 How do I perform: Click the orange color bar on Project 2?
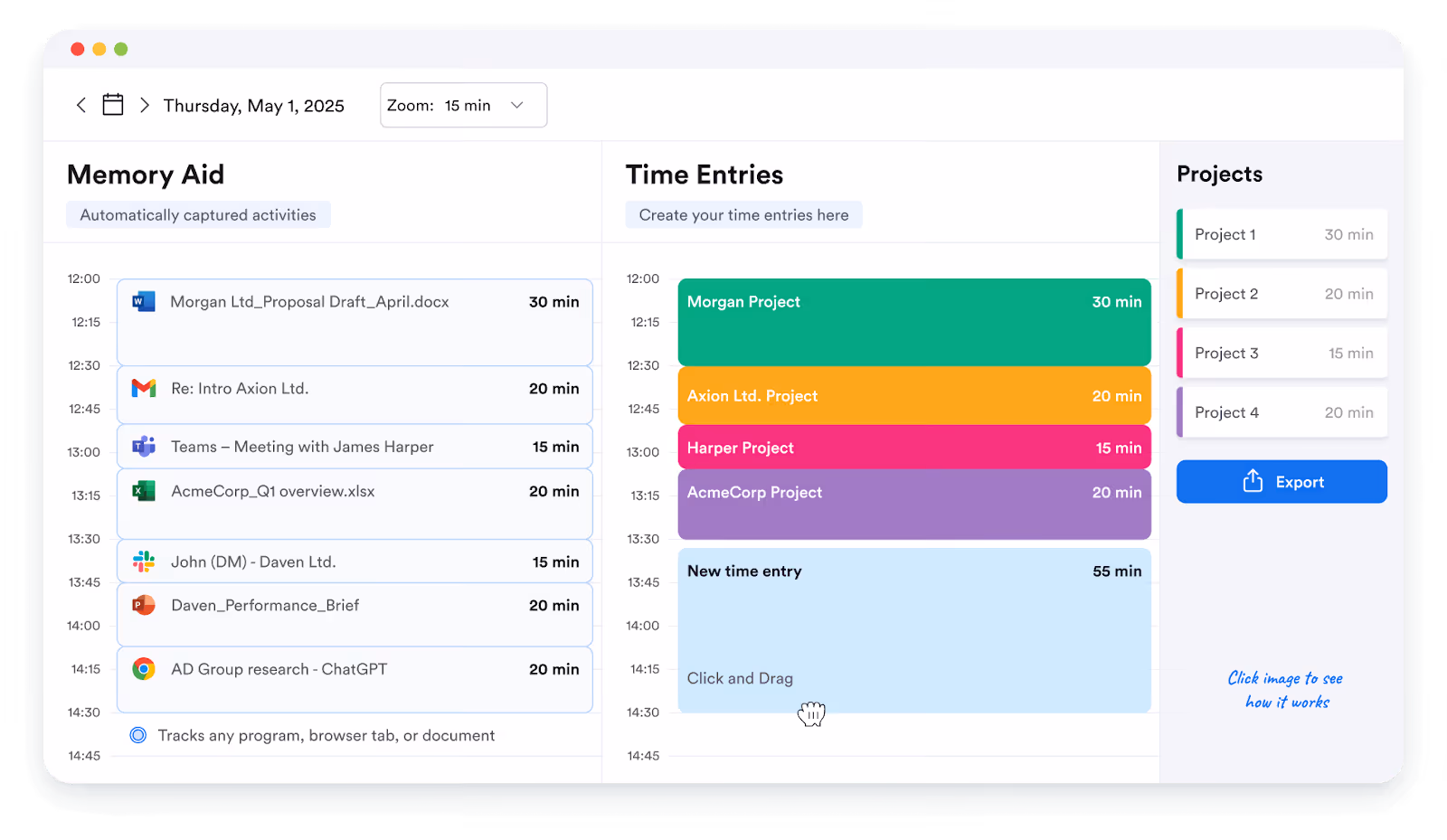[1180, 294]
